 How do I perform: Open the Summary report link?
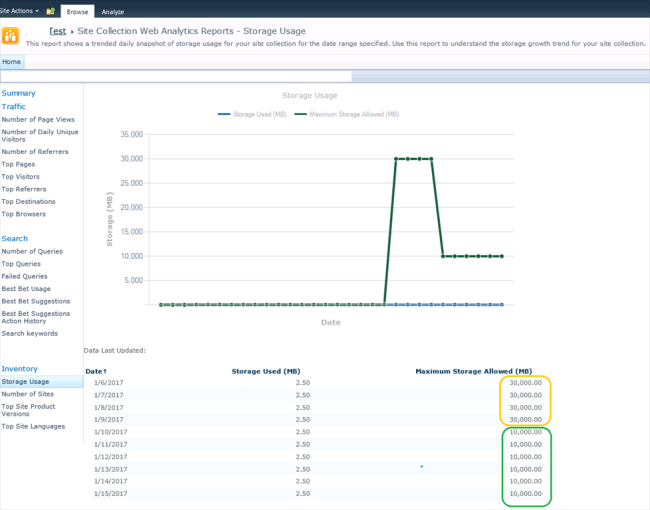(18, 93)
